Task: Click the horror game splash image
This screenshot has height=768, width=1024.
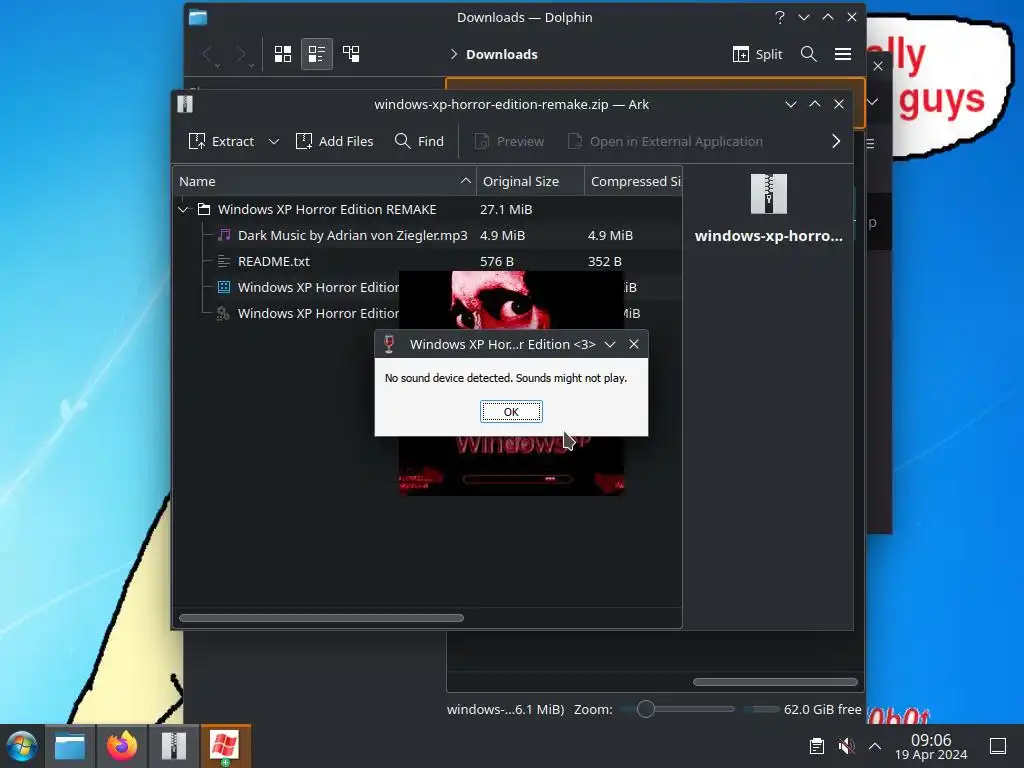Action: 511,300
